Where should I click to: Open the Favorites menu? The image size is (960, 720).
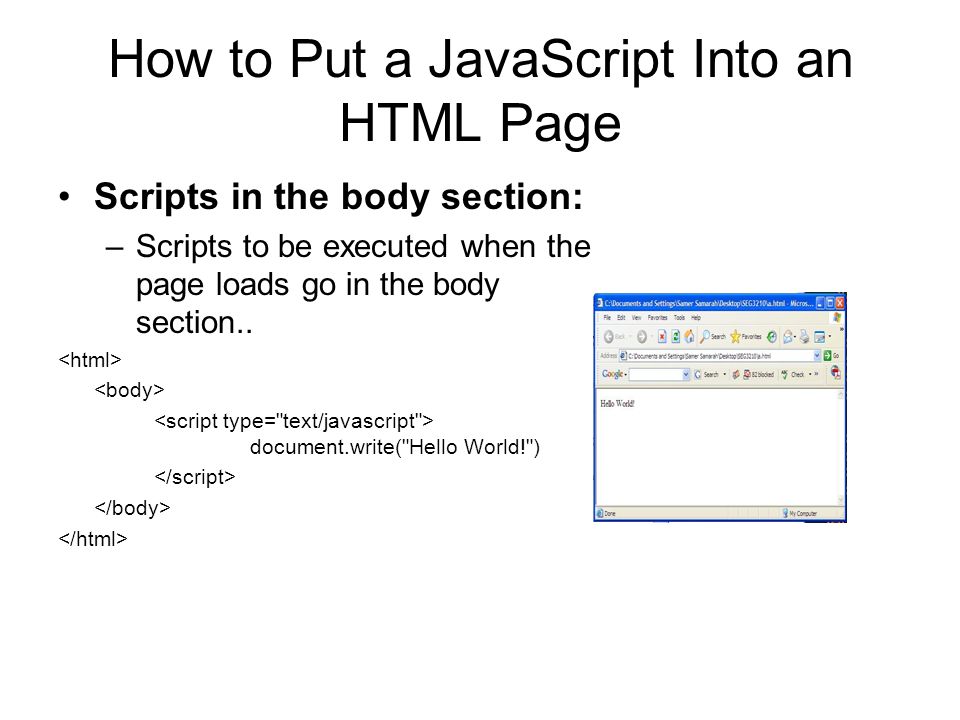[x=658, y=318]
